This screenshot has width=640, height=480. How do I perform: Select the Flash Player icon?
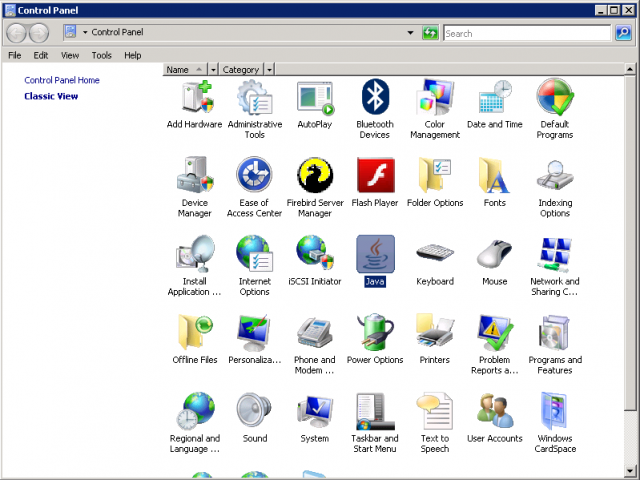click(x=375, y=183)
